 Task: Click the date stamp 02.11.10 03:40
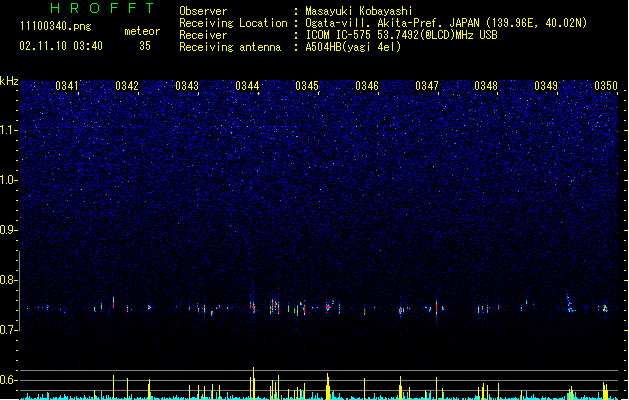[61, 46]
